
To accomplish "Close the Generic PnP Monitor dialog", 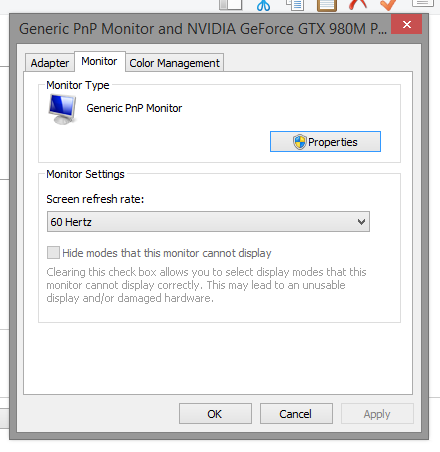I will pyautogui.click(x=406, y=24).
